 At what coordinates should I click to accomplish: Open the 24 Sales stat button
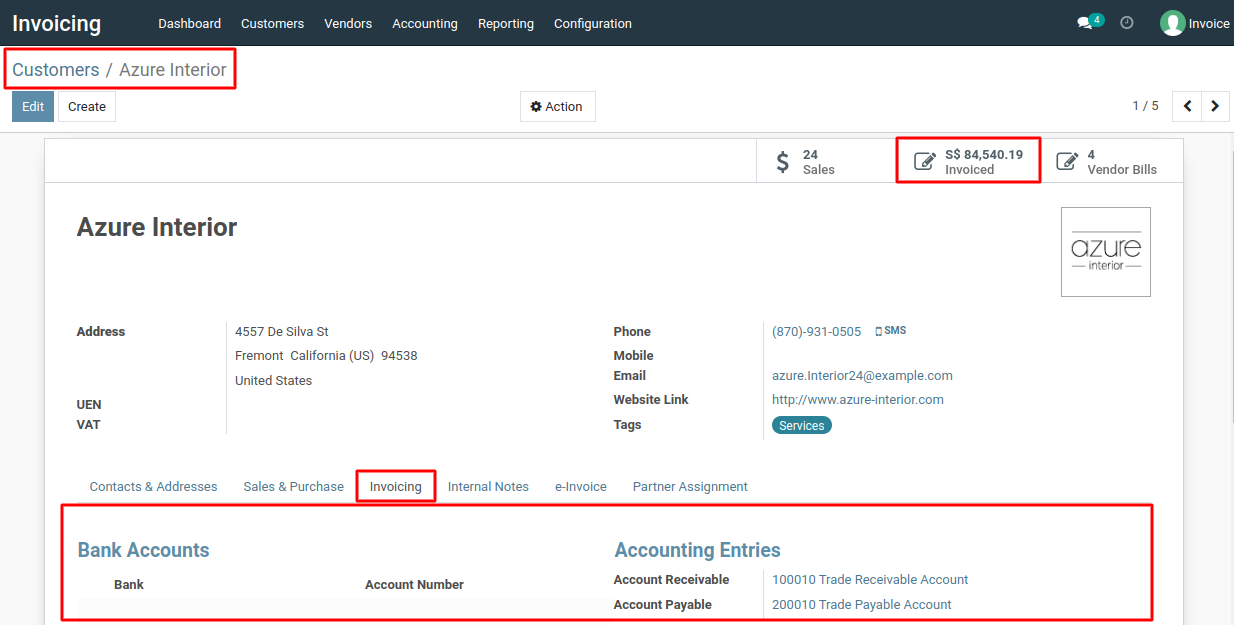(827, 161)
